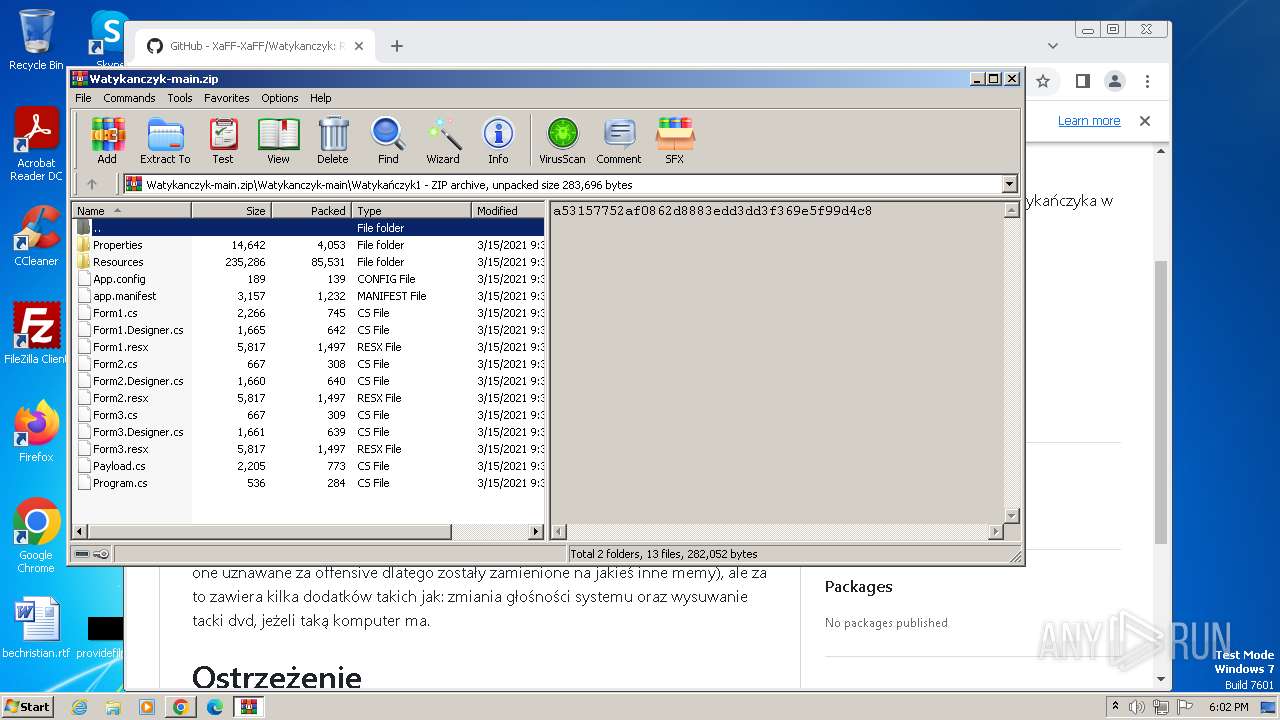Click the SFX toolbar icon
1280x720 pixels.
[x=675, y=140]
